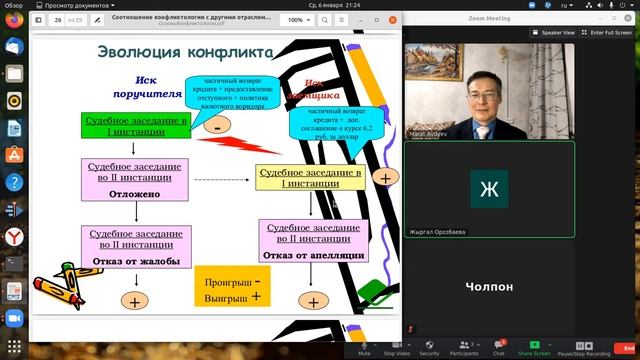Click the Отказ от жалобы text
This screenshot has width=640, height=360.
pyautogui.click(x=136, y=261)
